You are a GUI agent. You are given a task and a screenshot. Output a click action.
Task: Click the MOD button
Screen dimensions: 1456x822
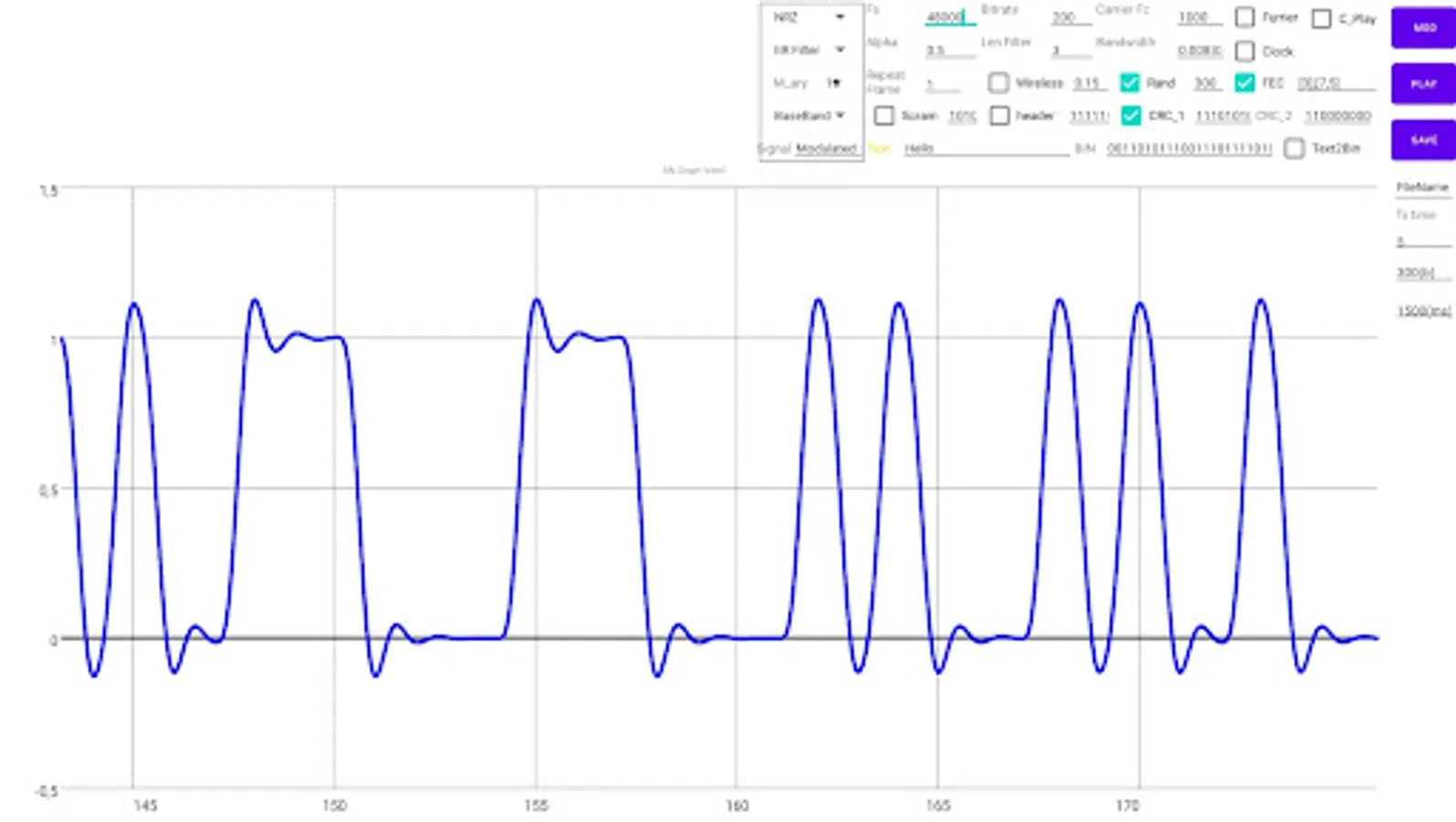tap(1424, 28)
